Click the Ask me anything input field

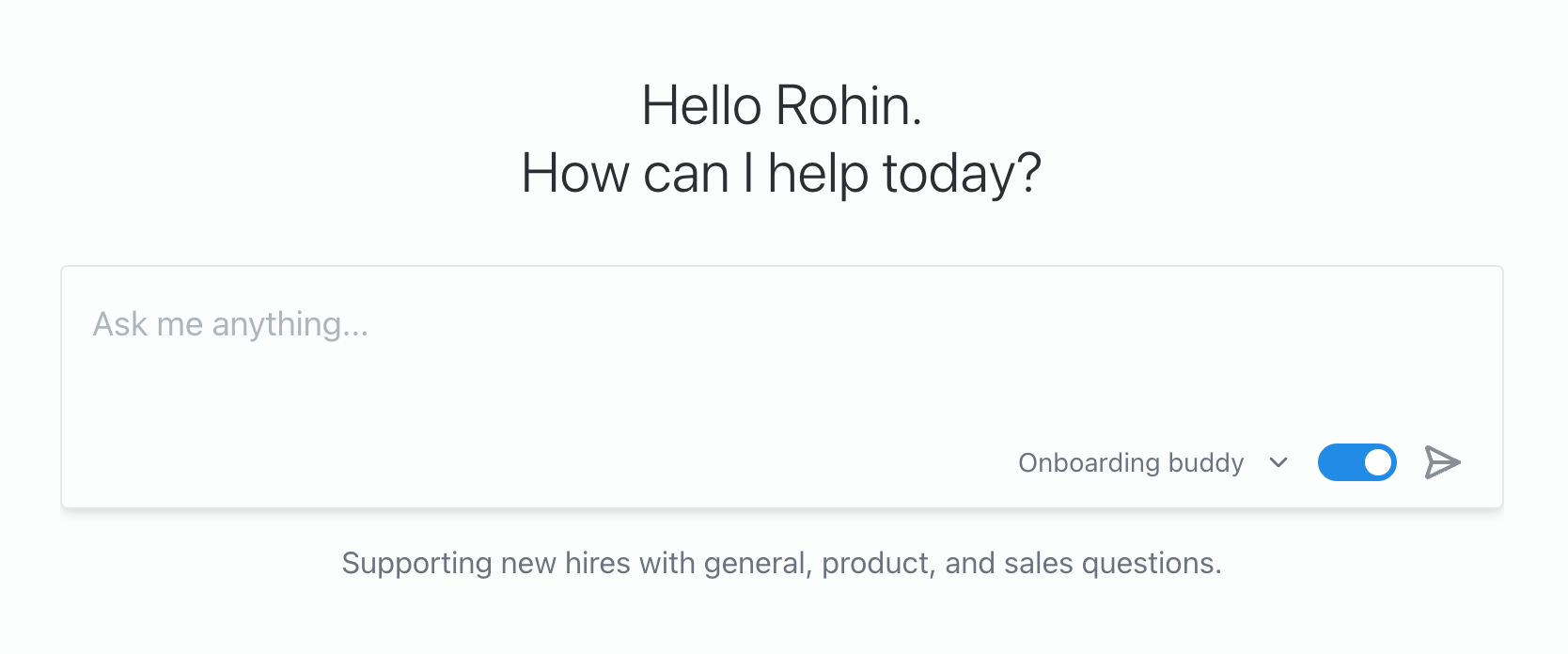click(376, 324)
